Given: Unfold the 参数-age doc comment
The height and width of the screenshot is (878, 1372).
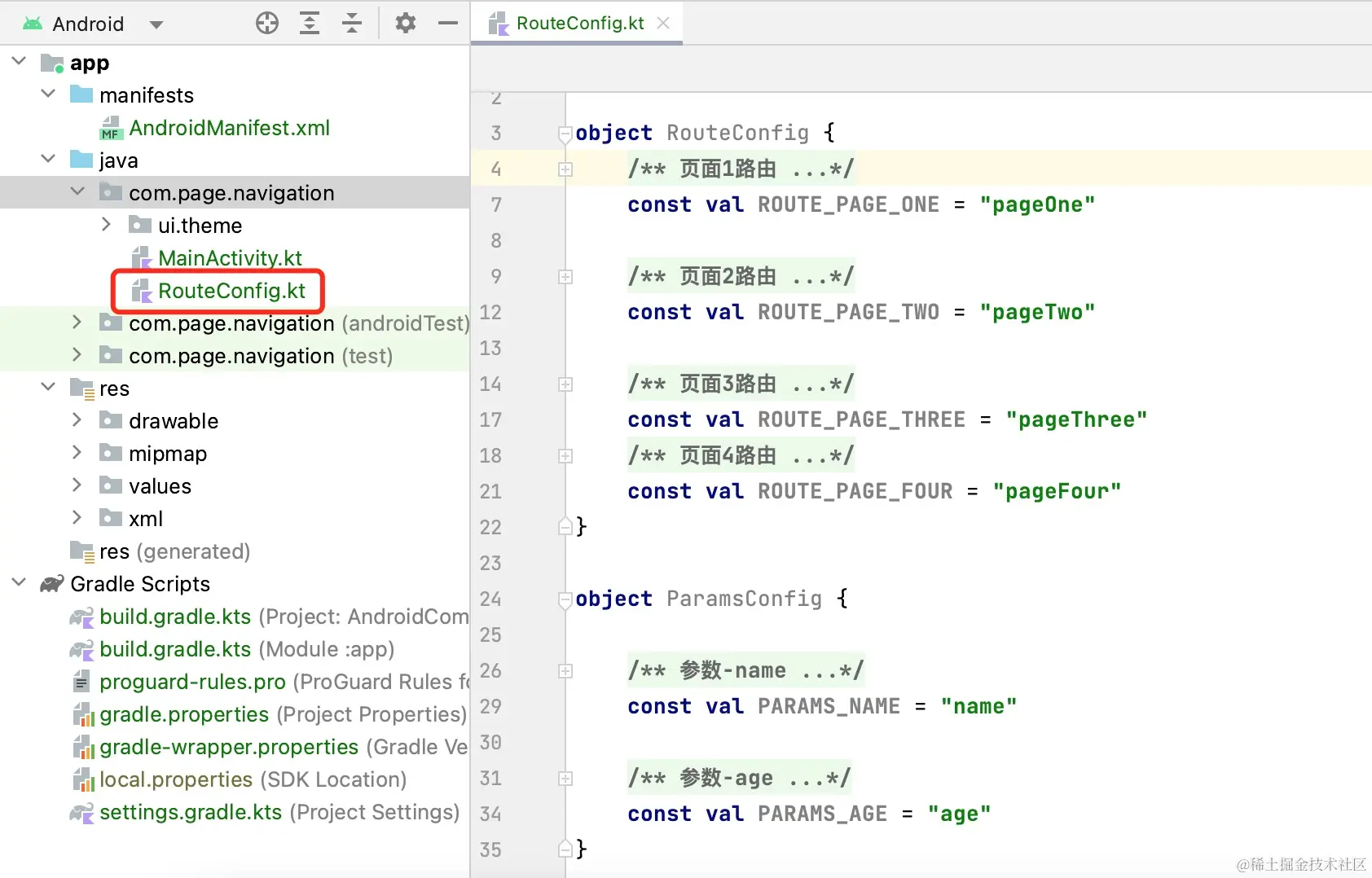Looking at the screenshot, I should (565, 779).
